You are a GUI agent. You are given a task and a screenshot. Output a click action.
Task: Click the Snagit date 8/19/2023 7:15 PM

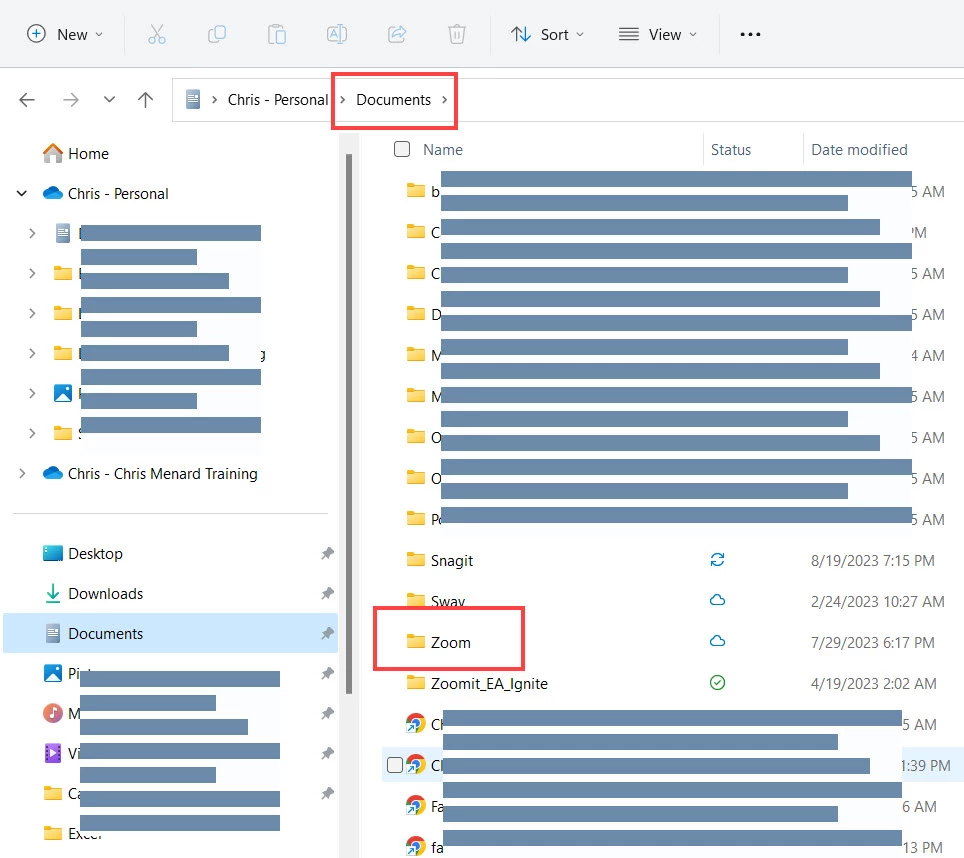coord(872,561)
